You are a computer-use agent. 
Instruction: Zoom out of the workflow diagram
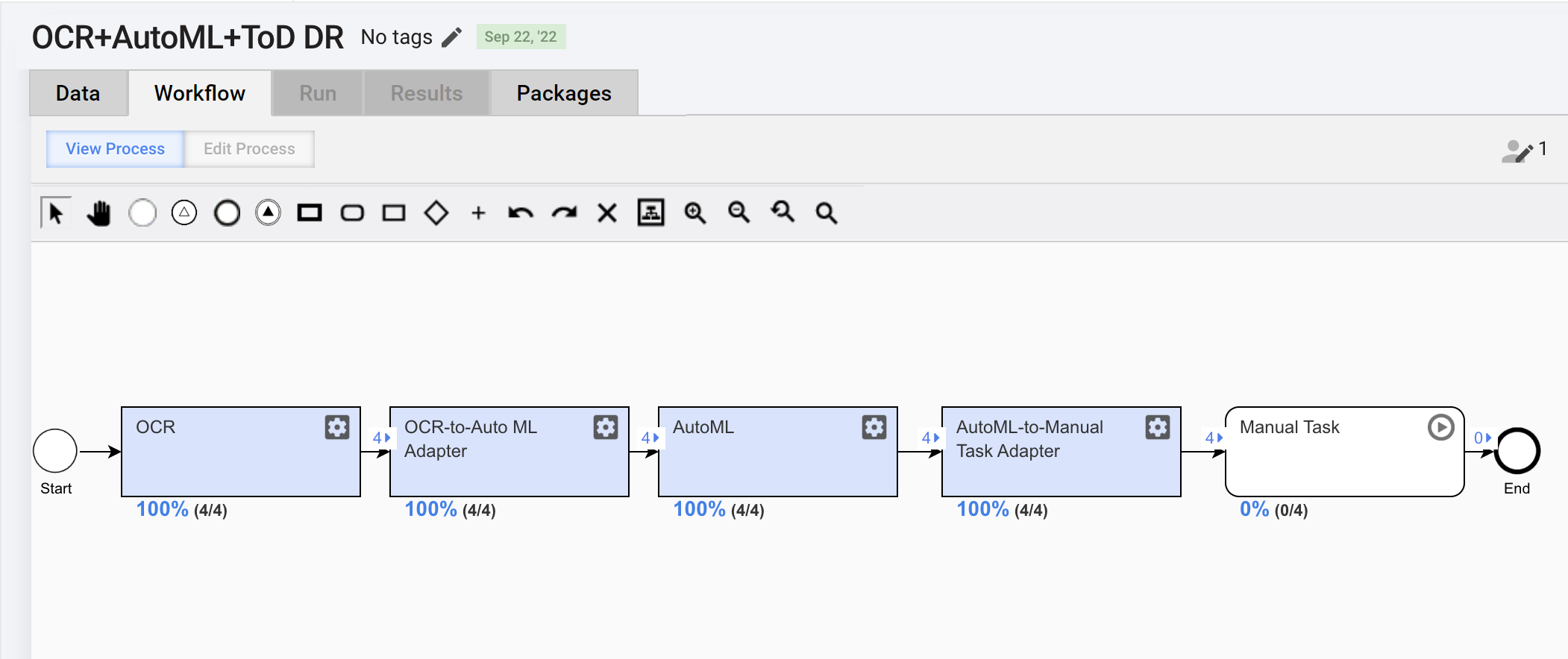(739, 212)
